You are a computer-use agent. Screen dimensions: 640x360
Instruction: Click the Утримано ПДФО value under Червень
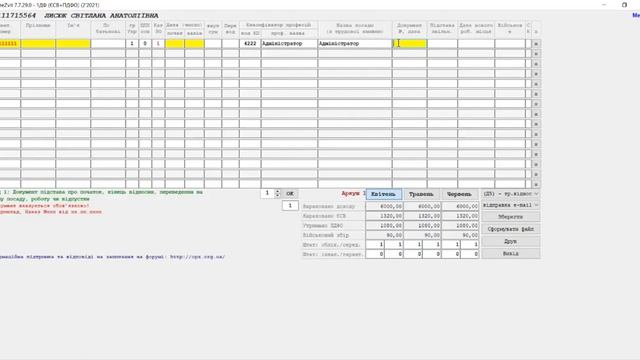(460, 225)
